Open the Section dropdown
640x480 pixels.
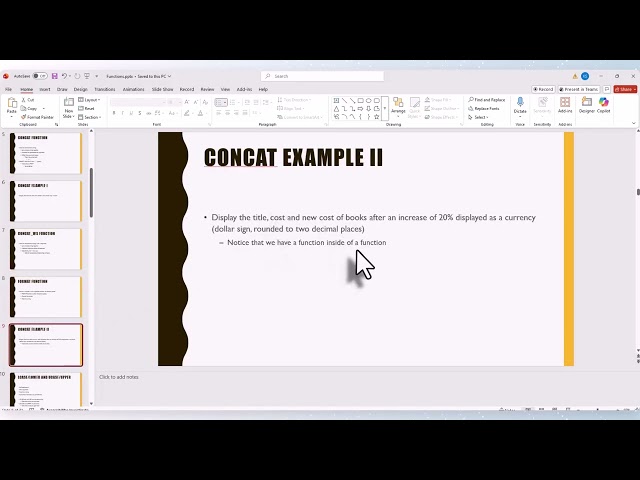(90, 117)
